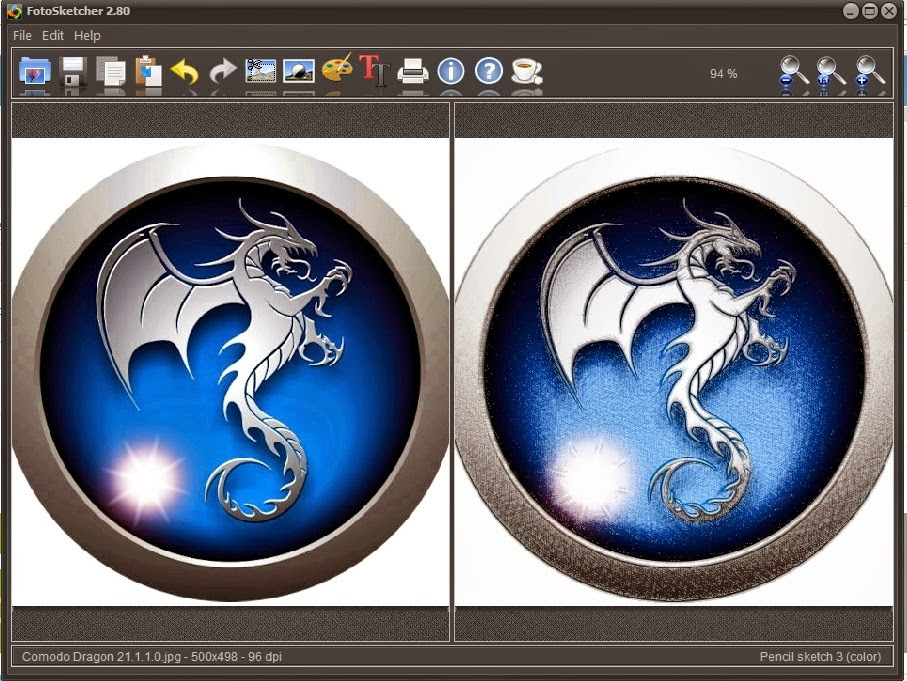Viewport: 907px width, 681px height.
Task: Open the Edit menu
Action: (53, 35)
